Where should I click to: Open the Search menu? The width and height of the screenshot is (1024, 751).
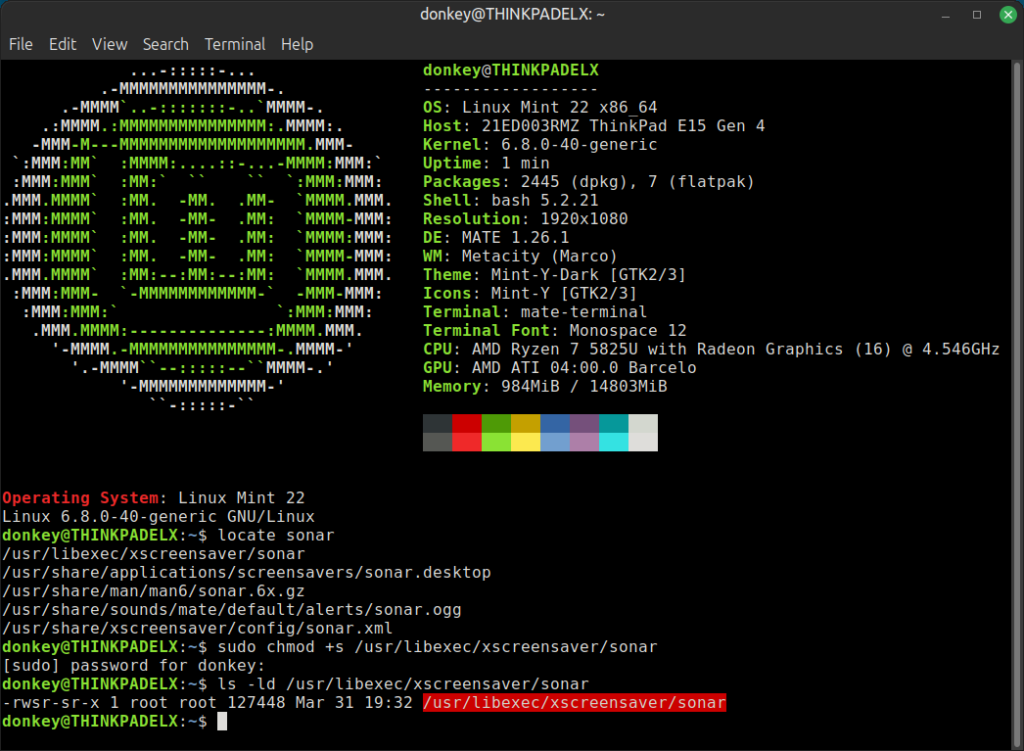pos(166,44)
